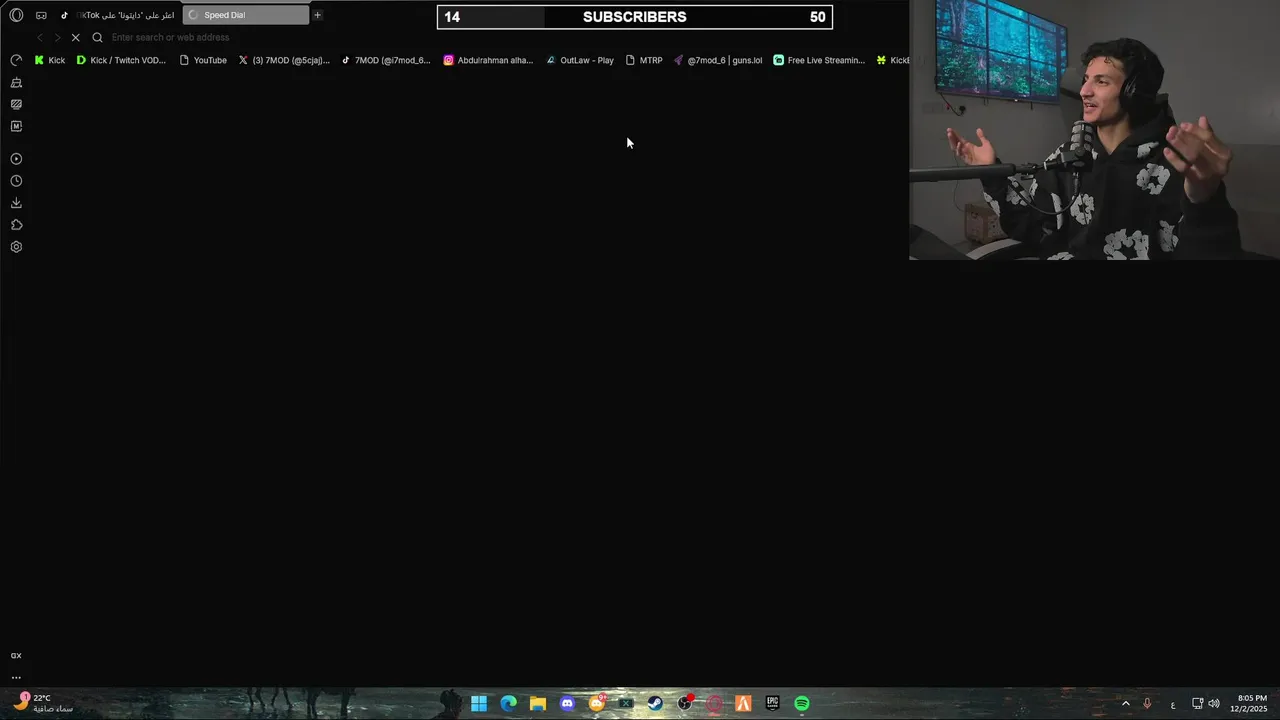The height and width of the screenshot is (720, 1280).
Task: Select the Speed Dial tab
Action: (246, 15)
